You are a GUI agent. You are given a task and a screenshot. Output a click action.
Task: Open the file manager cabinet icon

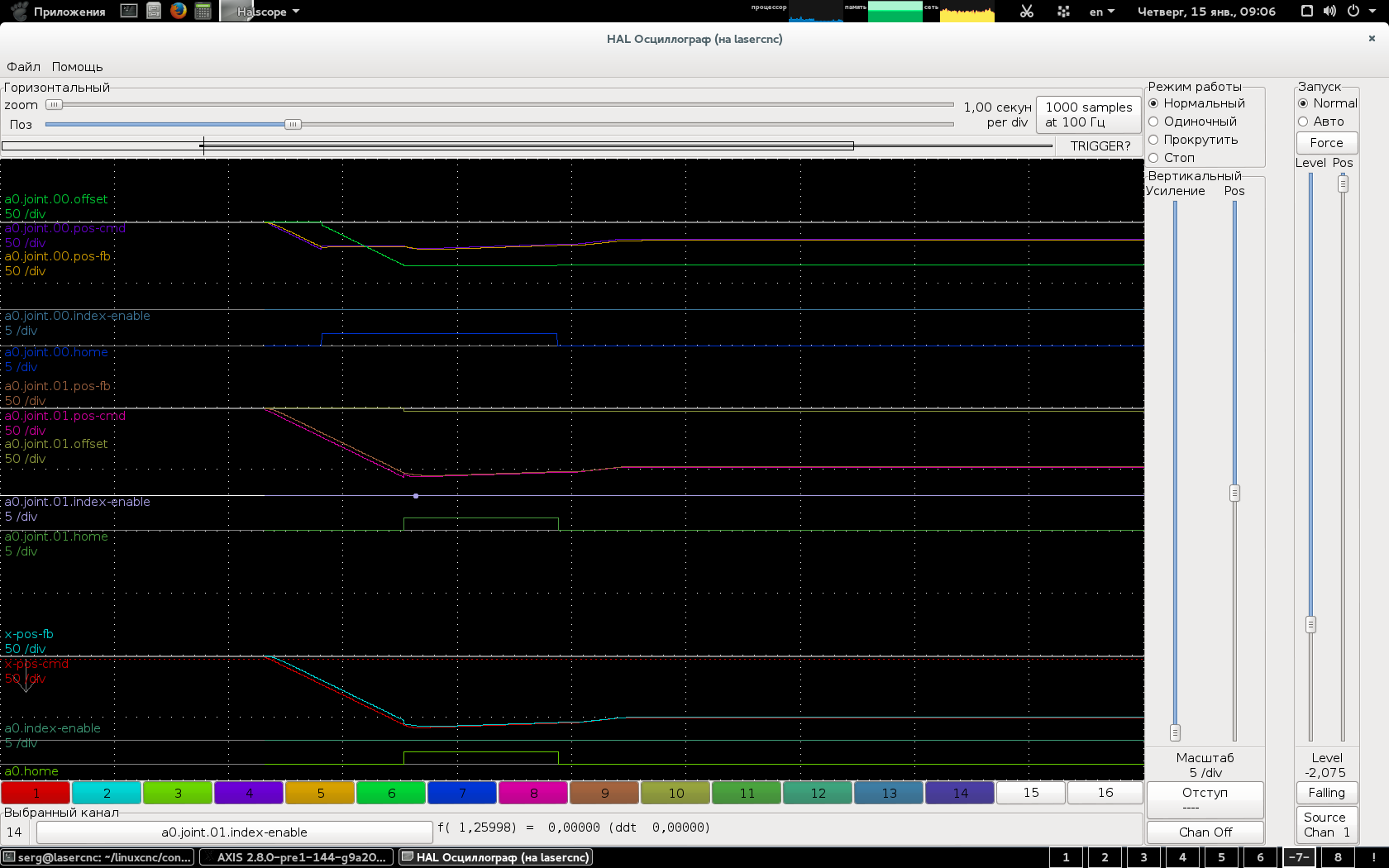[154, 11]
